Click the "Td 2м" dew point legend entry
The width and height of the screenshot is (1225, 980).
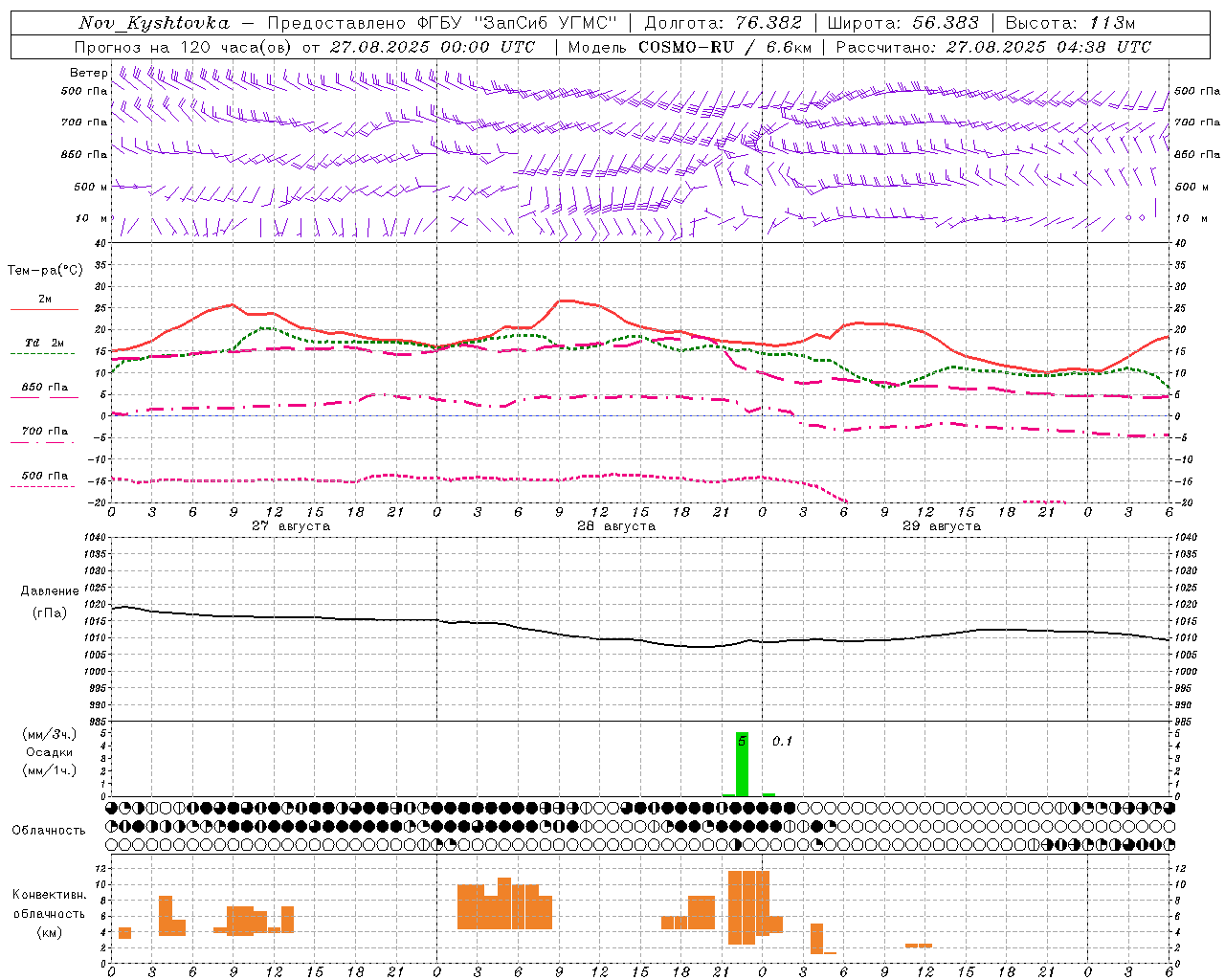(45, 343)
